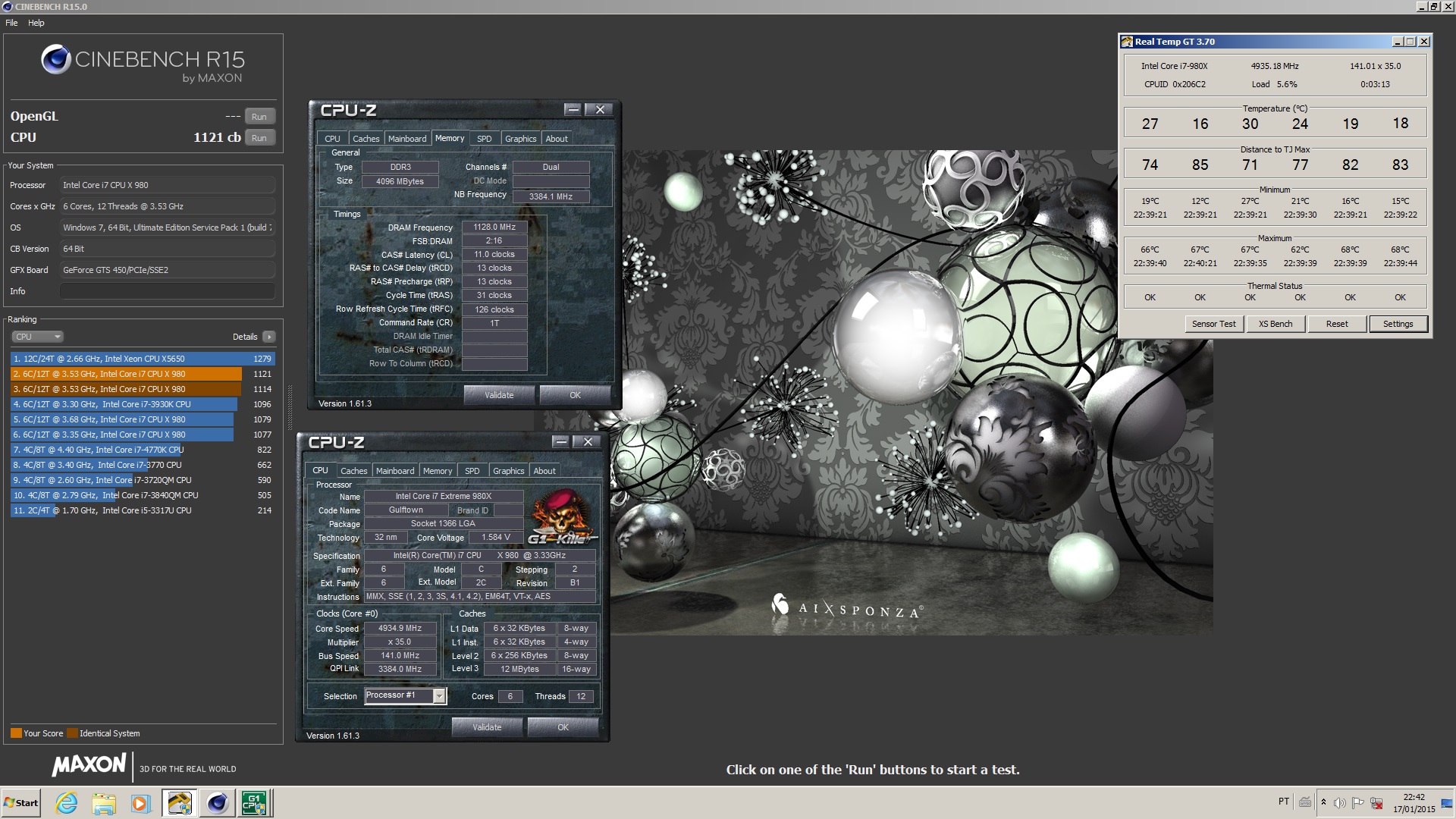Open the volume speaker tray icon

1340,802
